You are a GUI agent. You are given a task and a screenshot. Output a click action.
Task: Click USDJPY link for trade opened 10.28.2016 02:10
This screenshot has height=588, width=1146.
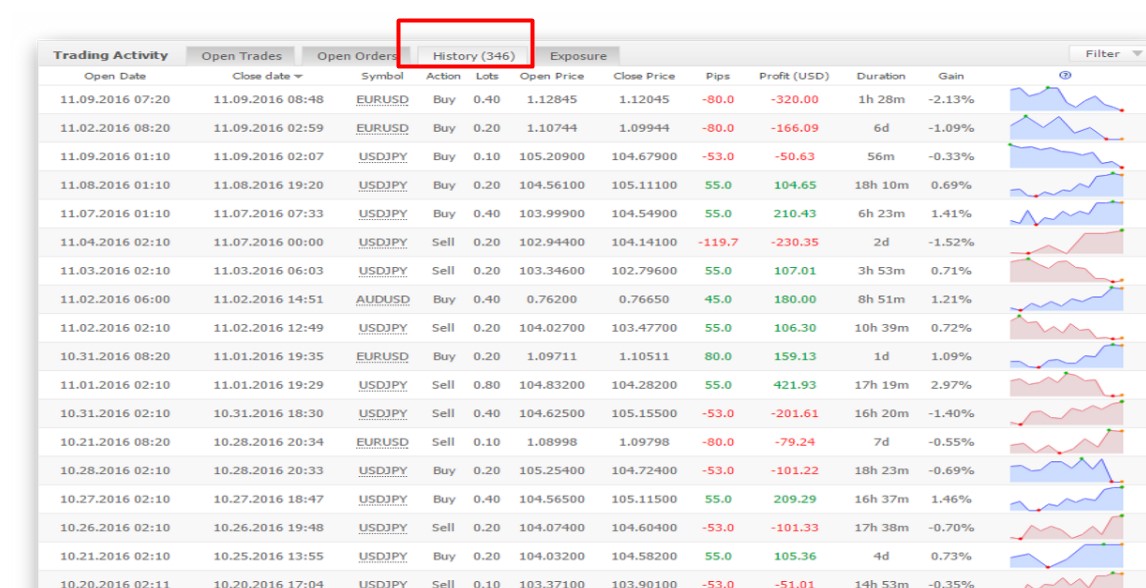383,470
